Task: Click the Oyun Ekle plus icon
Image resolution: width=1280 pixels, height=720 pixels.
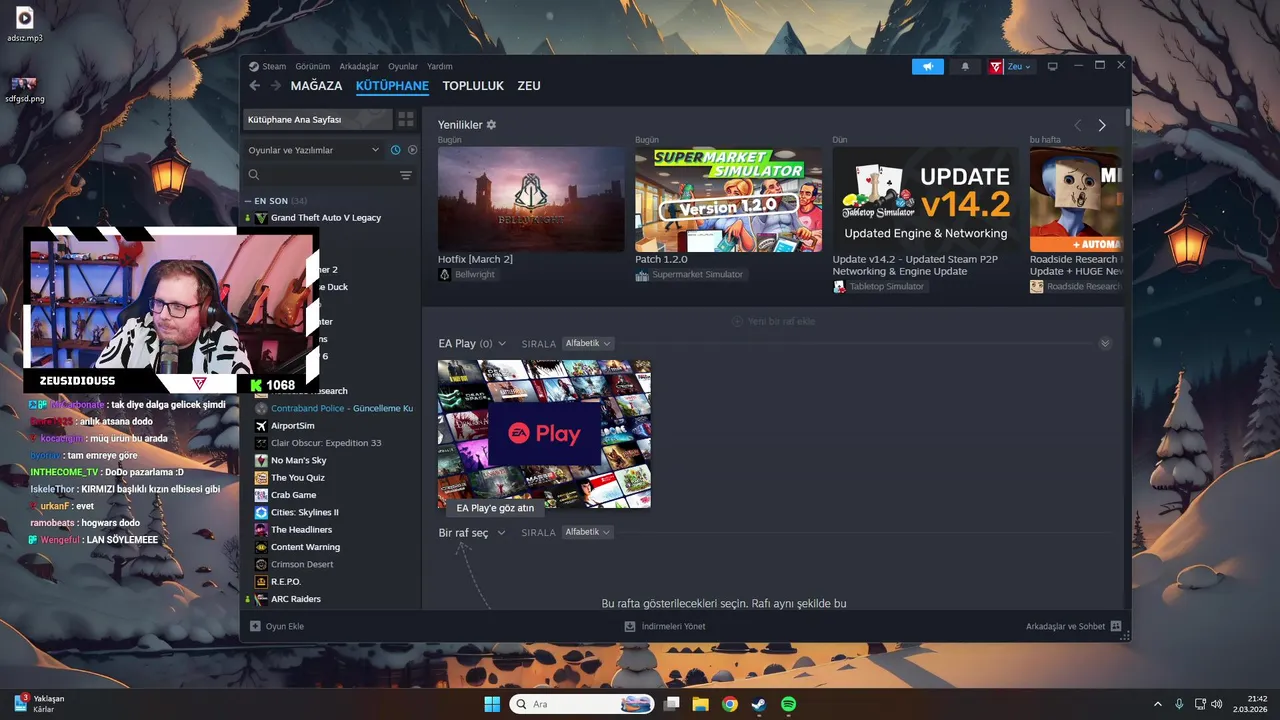Action: [255, 626]
